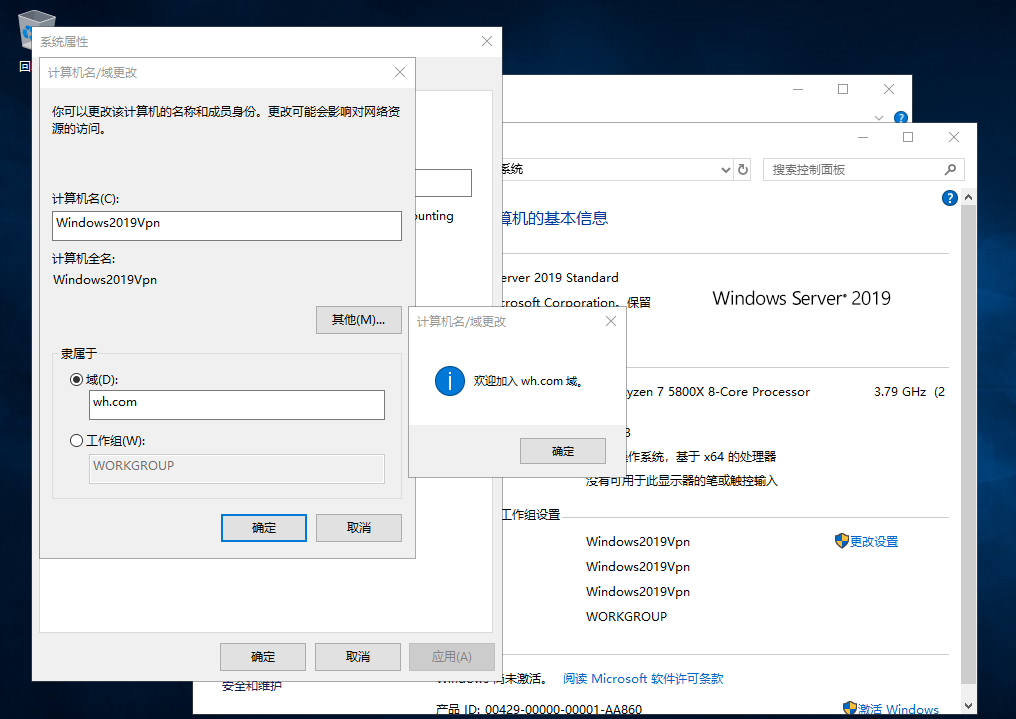Expand the control panel address bar dropdown

(726, 170)
